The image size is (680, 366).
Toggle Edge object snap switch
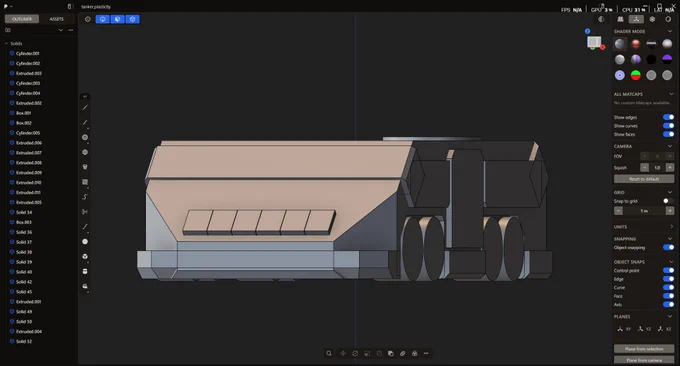click(668, 279)
